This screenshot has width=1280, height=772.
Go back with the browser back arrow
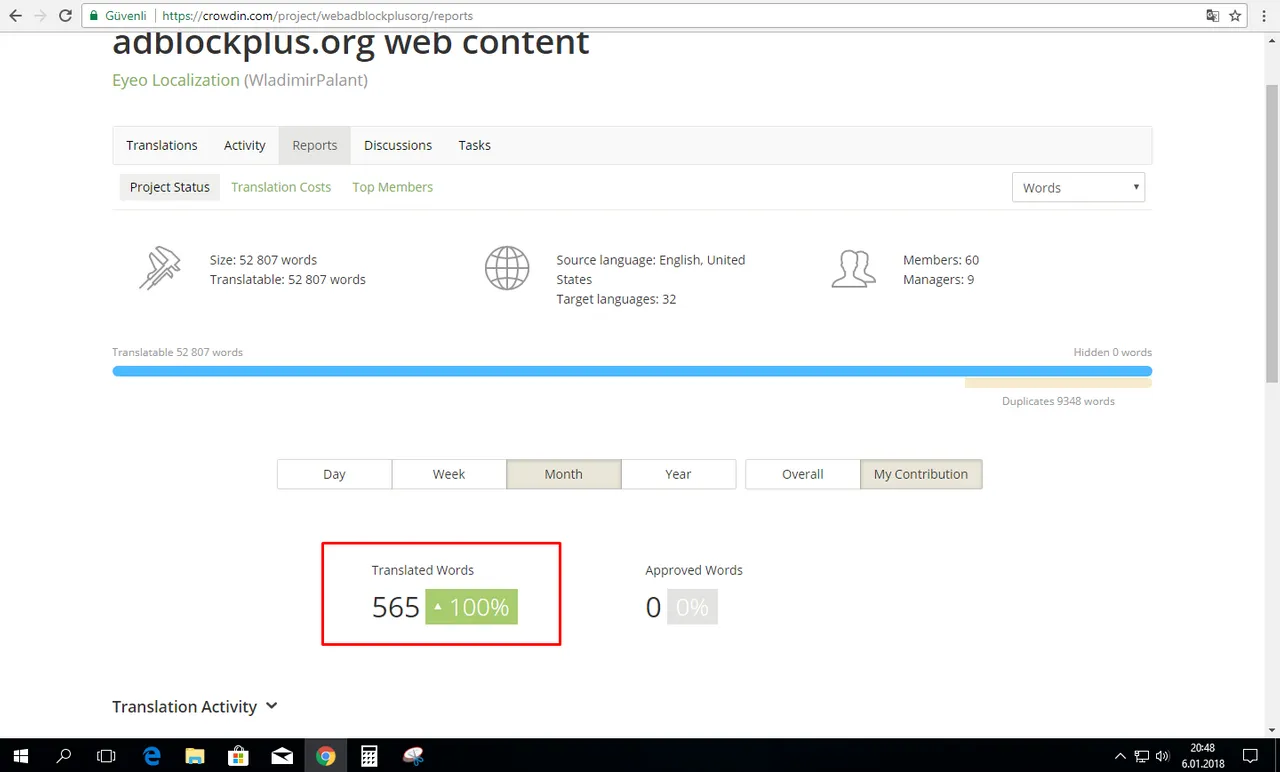point(15,16)
